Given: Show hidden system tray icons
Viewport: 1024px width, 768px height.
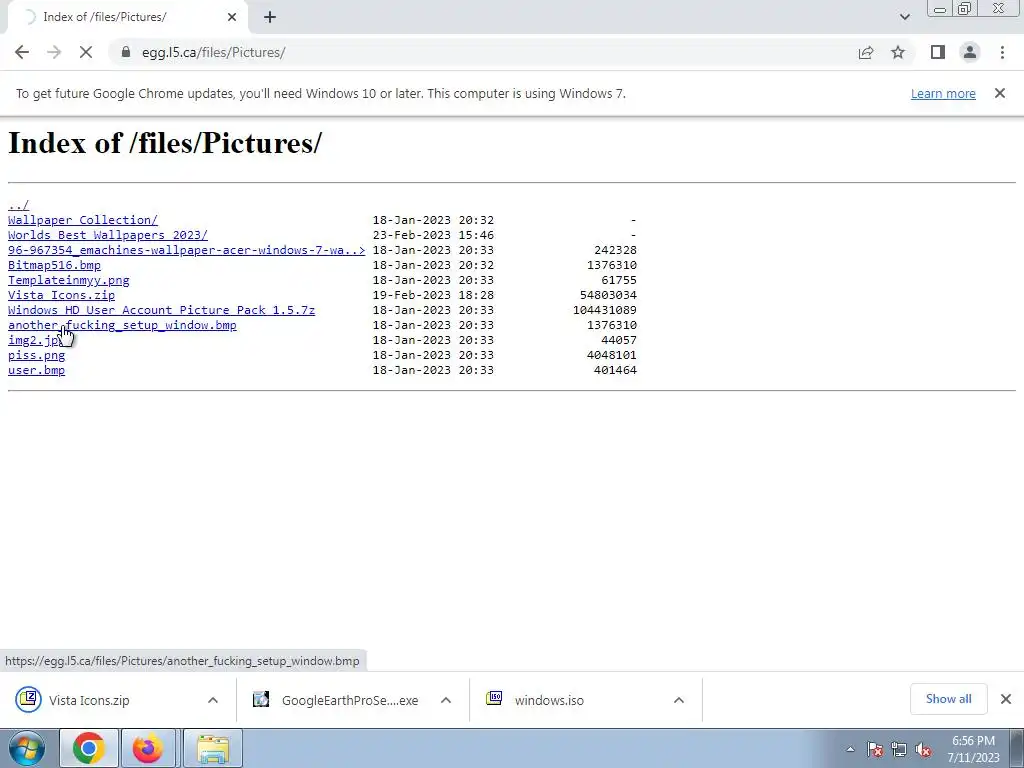Looking at the screenshot, I should point(850,749).
